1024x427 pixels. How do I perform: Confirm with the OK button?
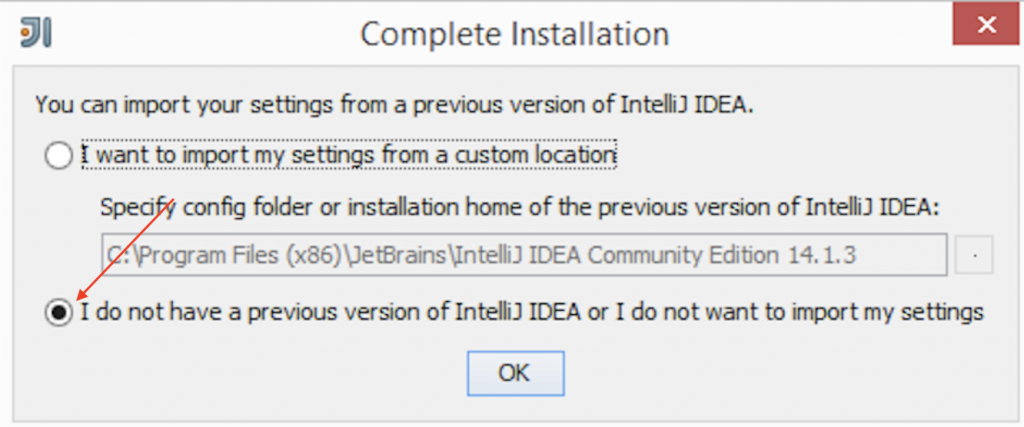point(515,373)
